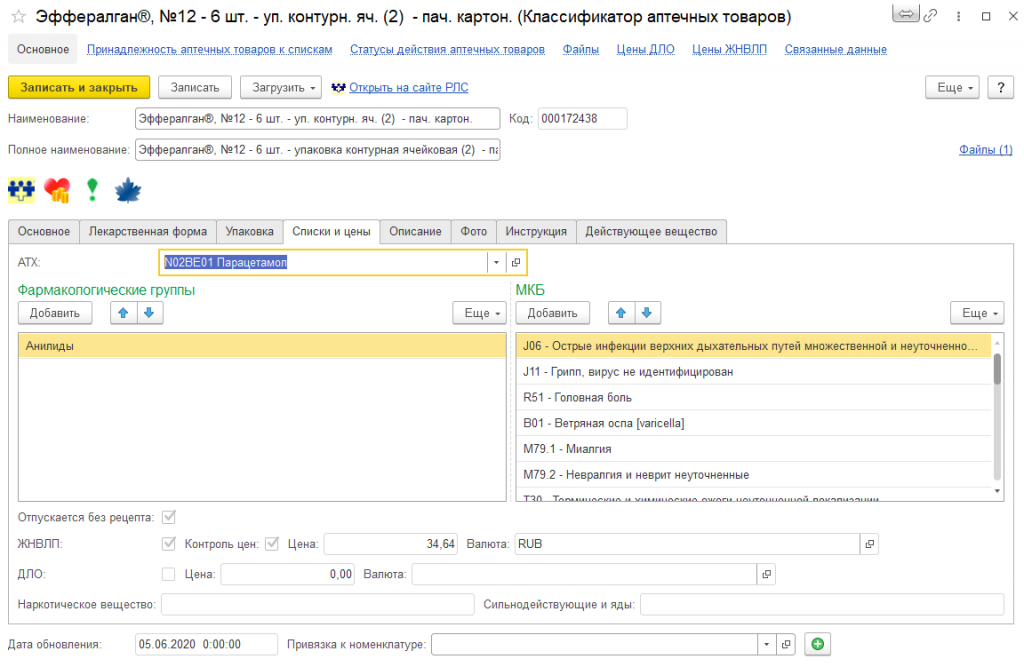Image resolution: width=1024 pixels, height=667 pixels.
Task: Select the Анилиды row
Action: coord(262,346)
